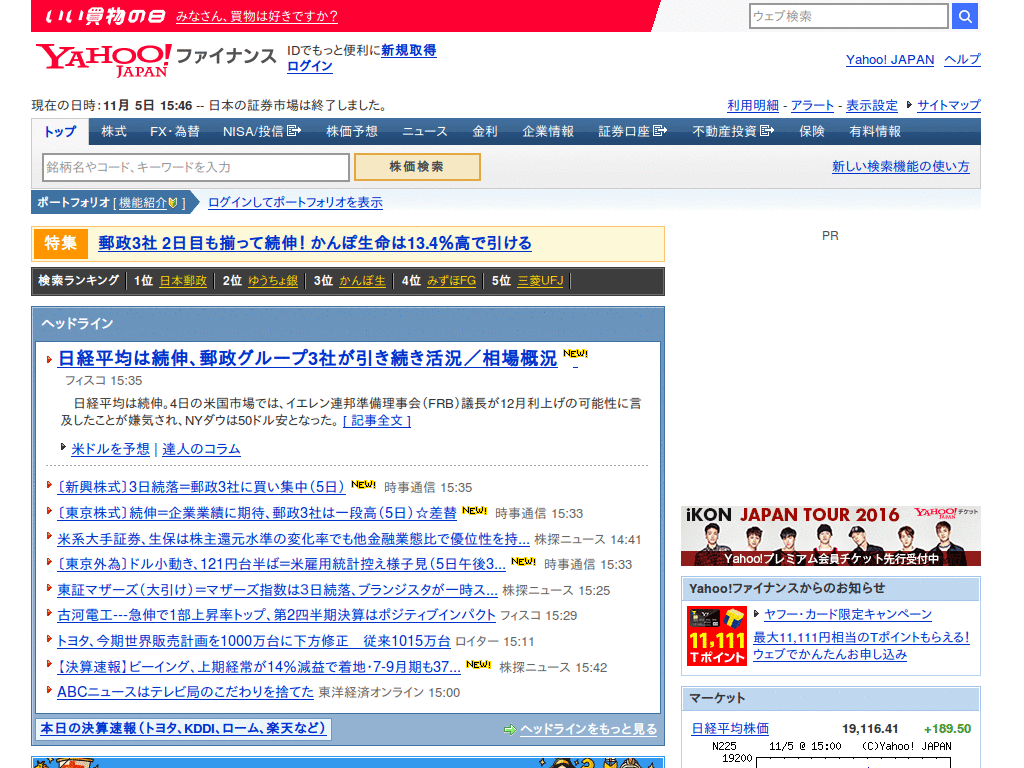Open the 〔新興株式〕3日続落 headline
Viewport: 1024px width, 768px height.
[201, 487]
